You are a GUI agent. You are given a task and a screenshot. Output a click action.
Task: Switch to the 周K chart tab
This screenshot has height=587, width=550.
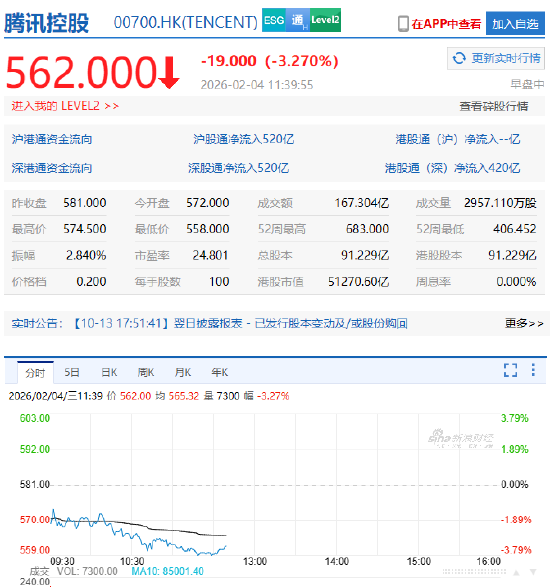coord(146,372)
